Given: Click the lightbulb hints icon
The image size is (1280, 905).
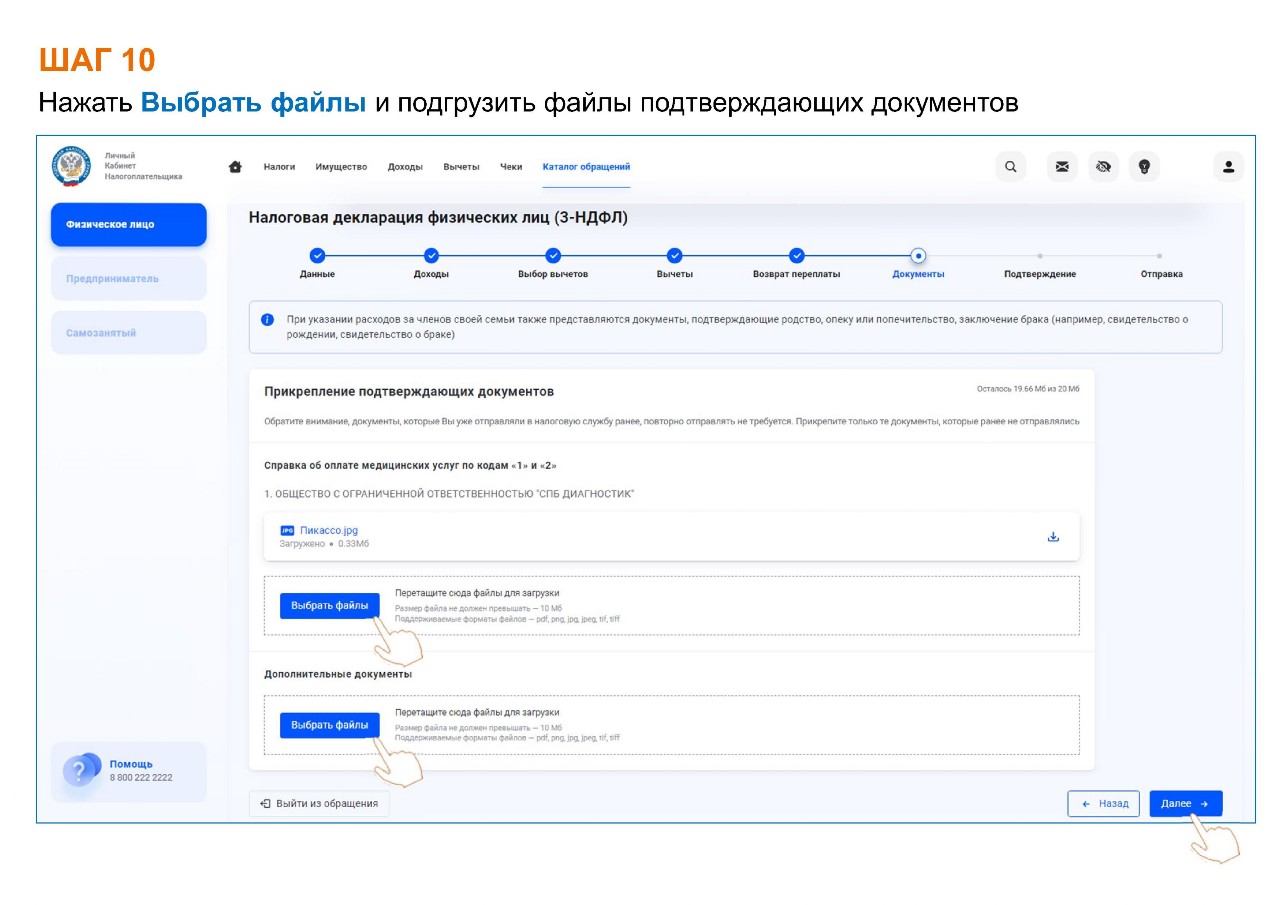Looking at the screenshot, I should click(x=1144, y=167).
